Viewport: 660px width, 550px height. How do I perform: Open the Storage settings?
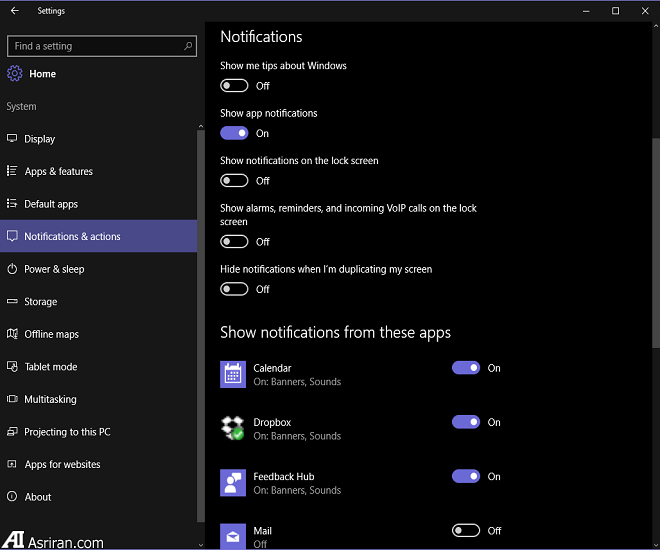pos(41,302)
